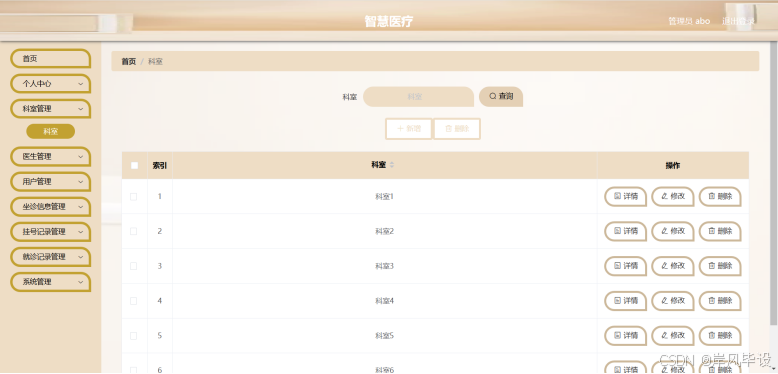This screenshot has height=374, width=778.
Task: Toggle the select-all checkbox in the table header
Action: 134,166
